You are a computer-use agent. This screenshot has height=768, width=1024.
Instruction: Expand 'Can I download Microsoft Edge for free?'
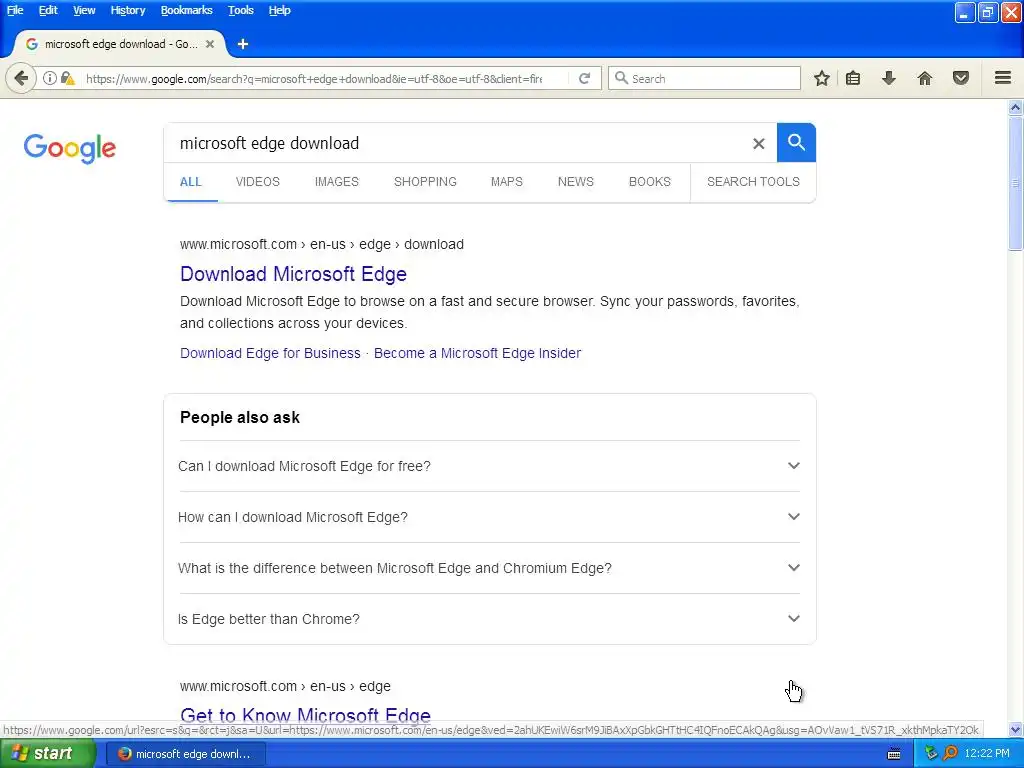489,466
